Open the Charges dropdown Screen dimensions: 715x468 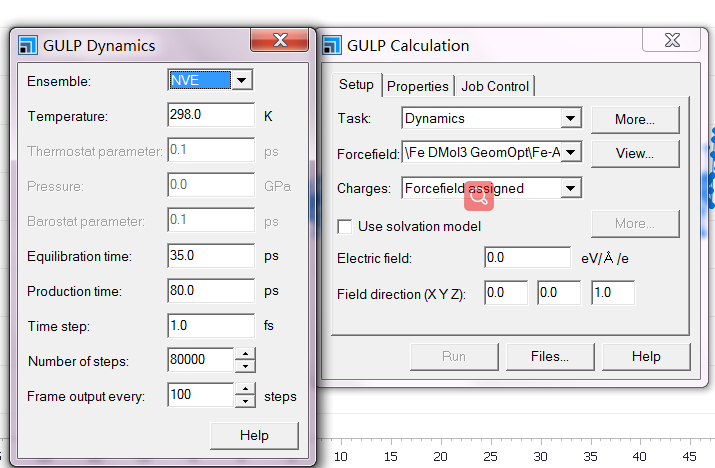pos(571,187)
